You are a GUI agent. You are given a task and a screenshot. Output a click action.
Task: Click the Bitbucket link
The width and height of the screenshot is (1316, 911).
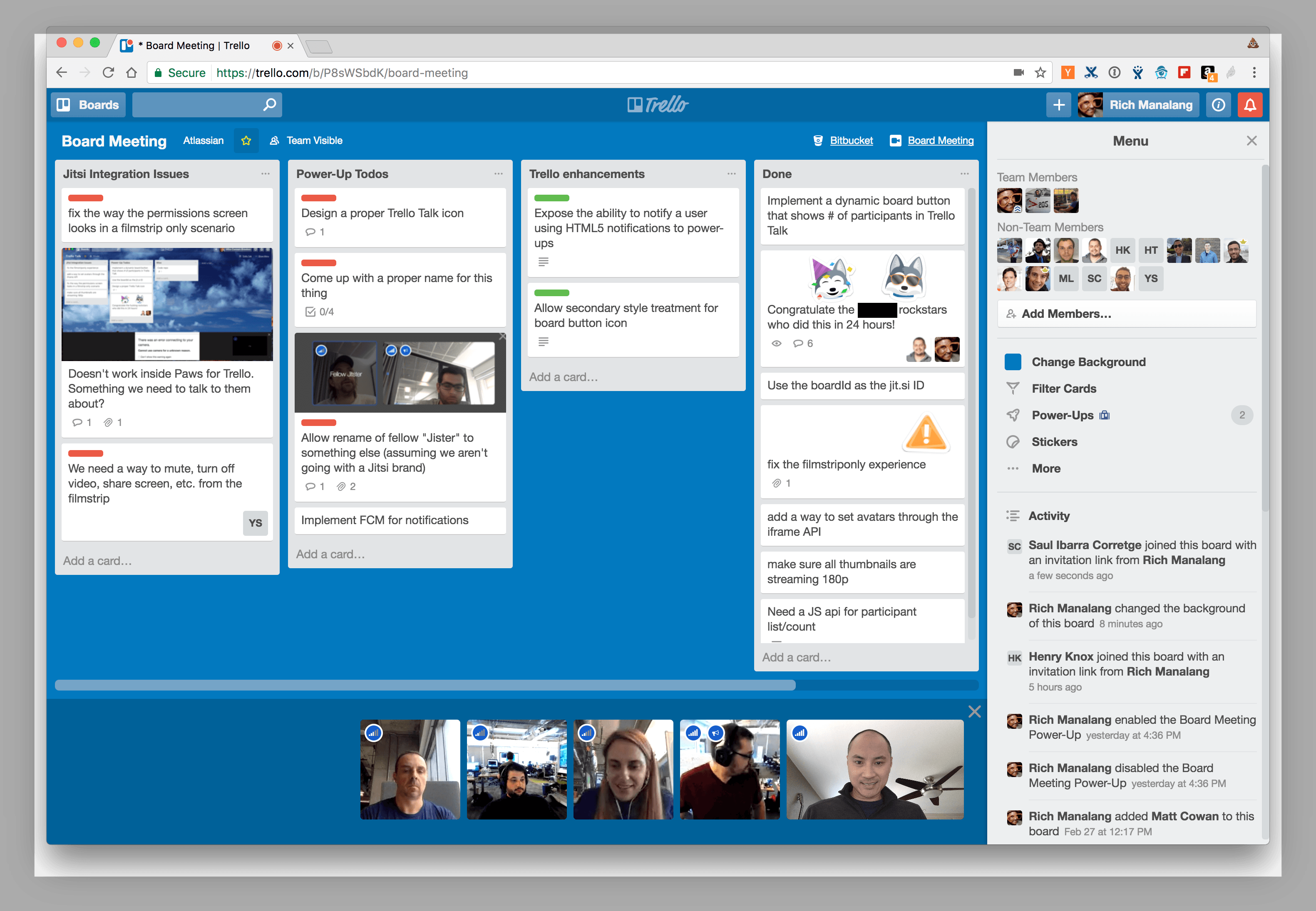point(851,141)
